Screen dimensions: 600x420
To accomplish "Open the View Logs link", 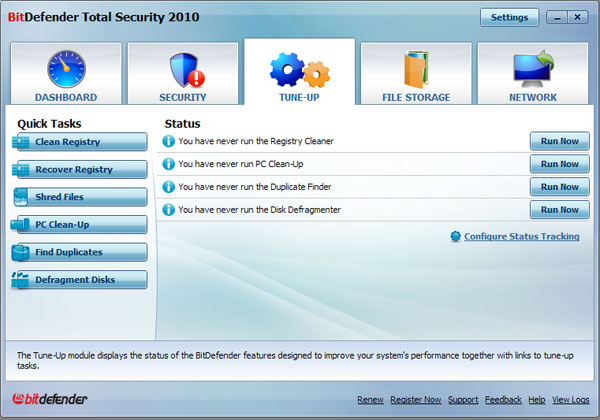I will tap(571, 400).
